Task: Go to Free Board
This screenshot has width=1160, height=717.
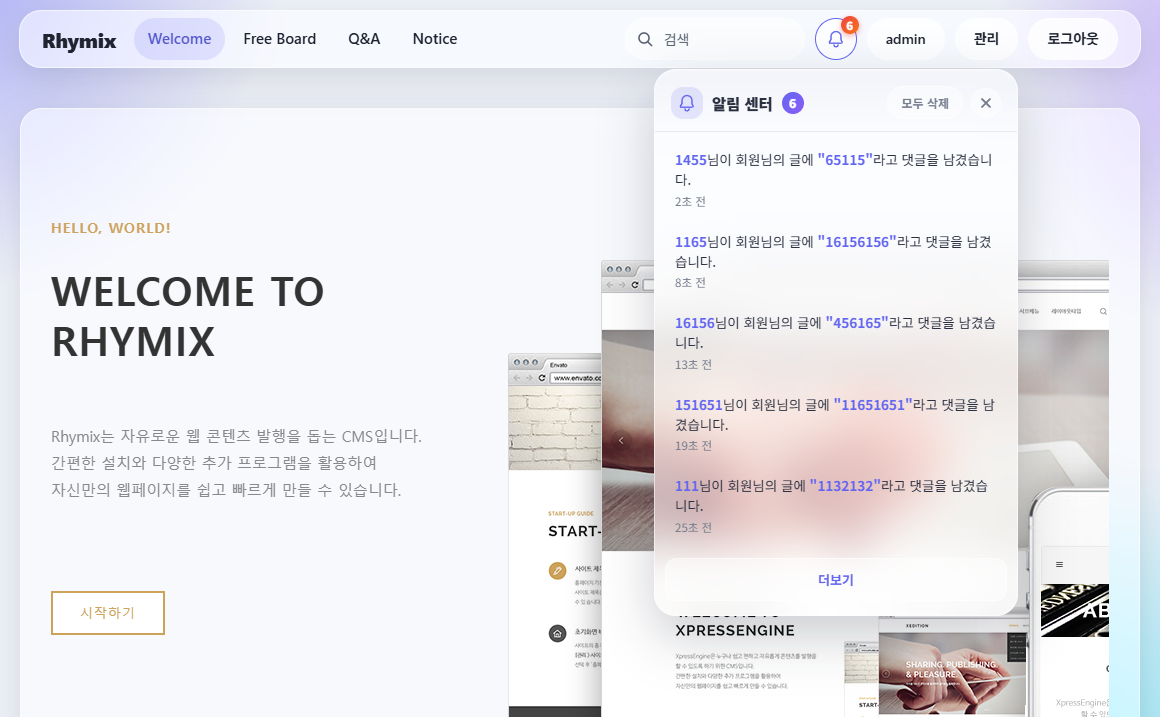Action: (x=280, y=39)
